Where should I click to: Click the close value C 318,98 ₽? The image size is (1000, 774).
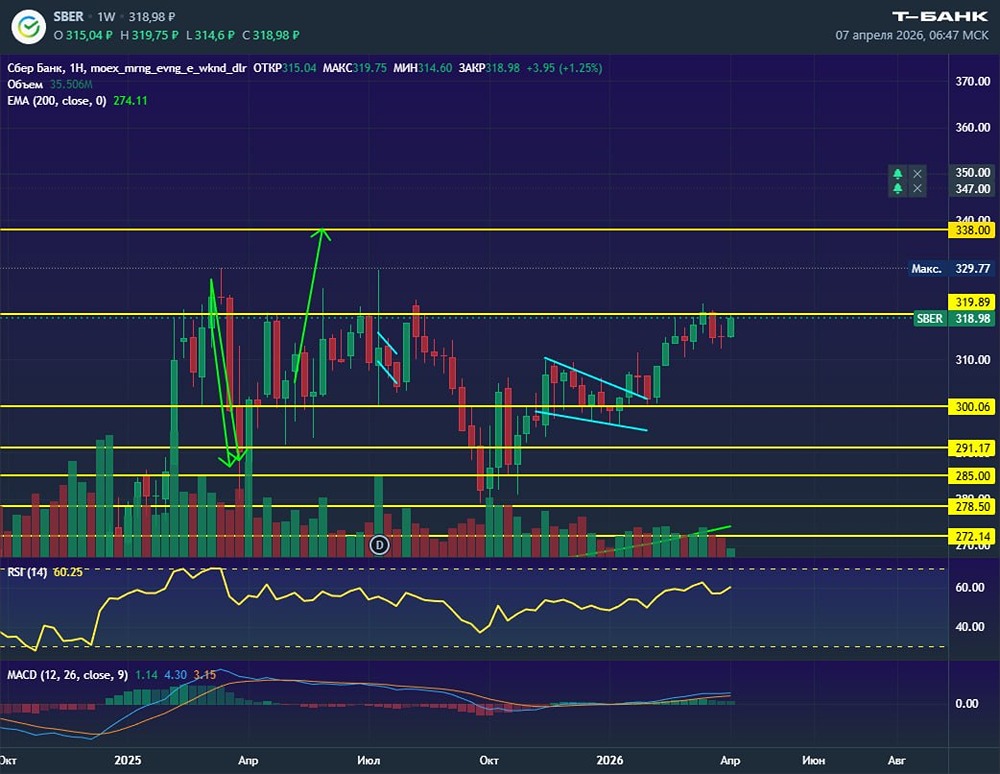[271, 35]
